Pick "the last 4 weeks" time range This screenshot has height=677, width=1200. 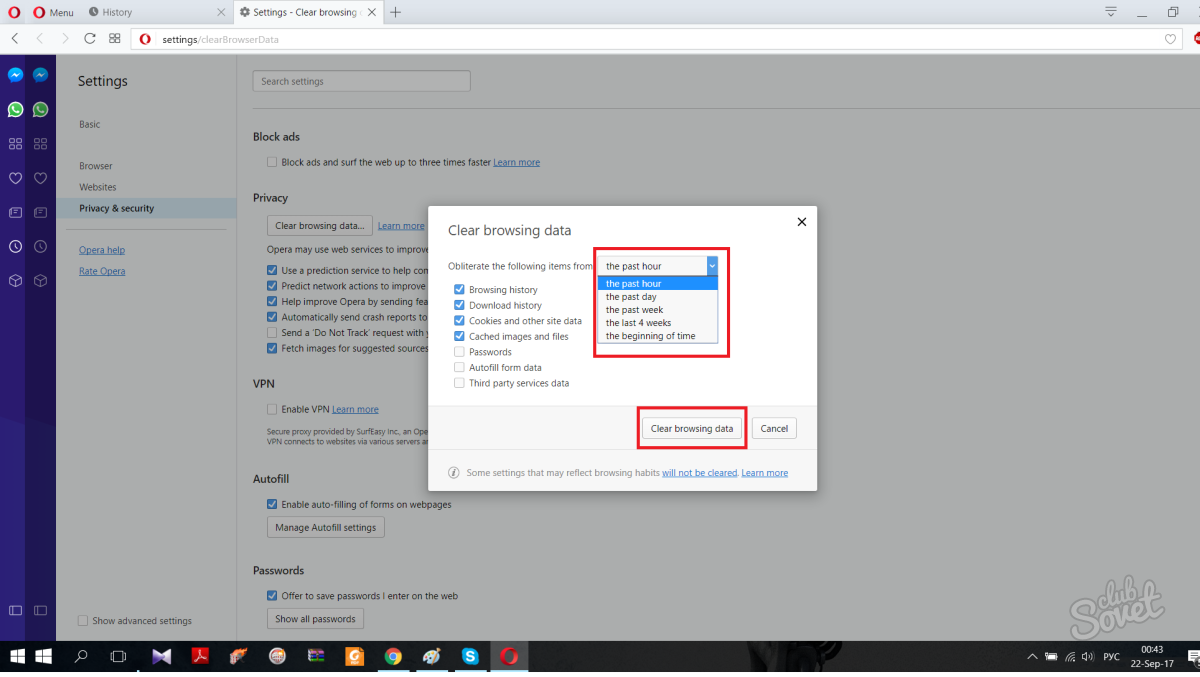coord(638,323)
